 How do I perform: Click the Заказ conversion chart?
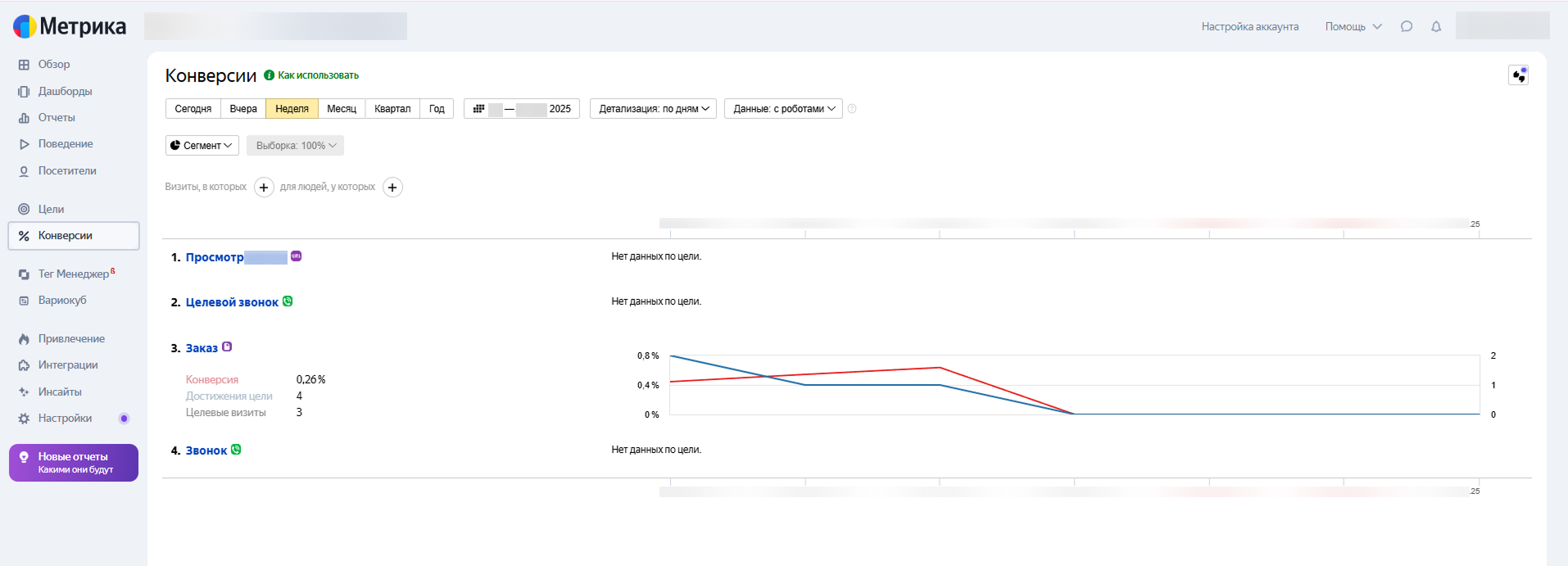pyautogui.click(x=1075, y=385)
